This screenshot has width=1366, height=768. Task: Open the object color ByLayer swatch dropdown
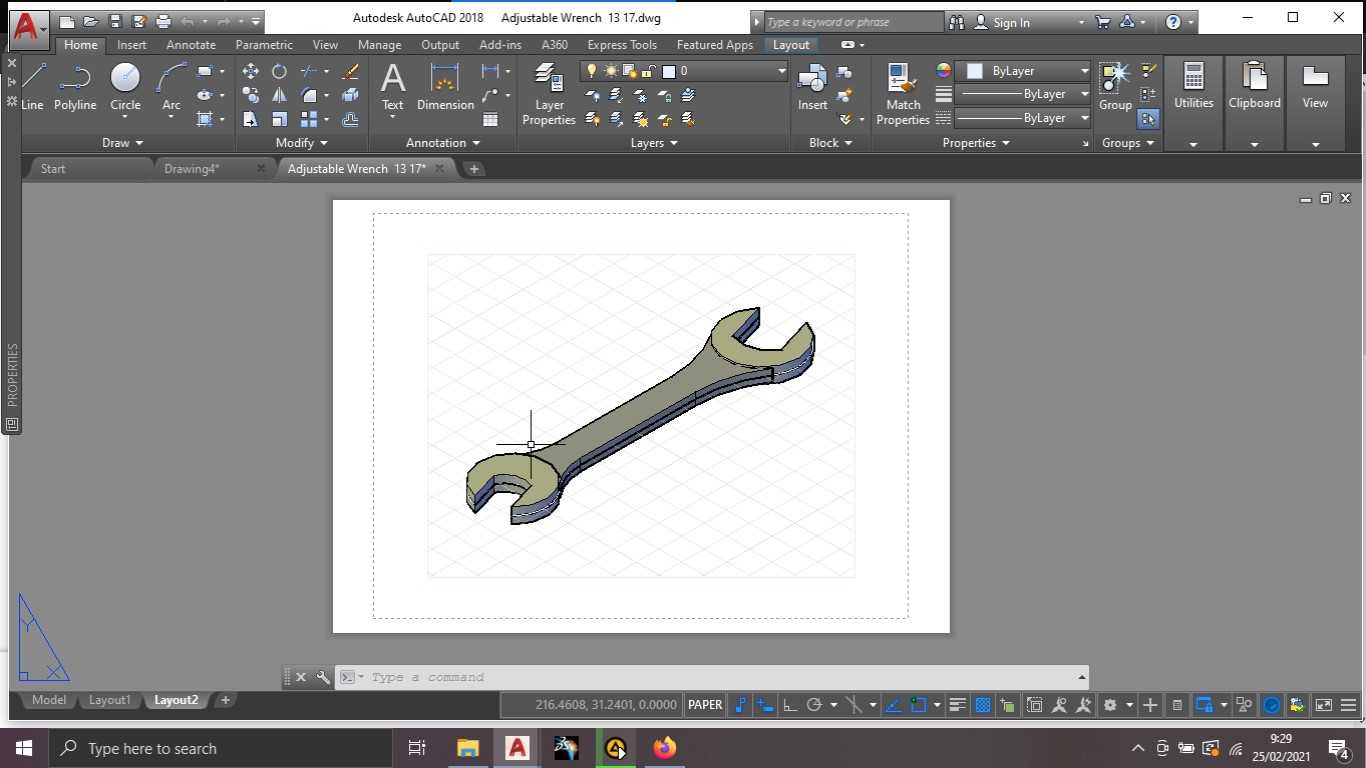[1022, 71]
